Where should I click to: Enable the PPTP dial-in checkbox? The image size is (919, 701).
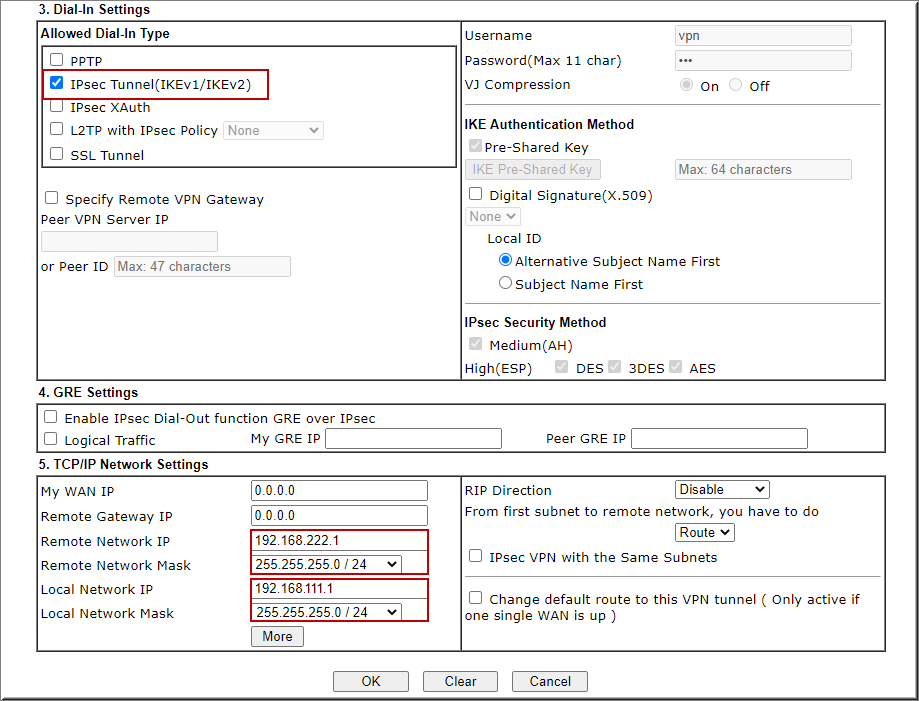[57, 60]
